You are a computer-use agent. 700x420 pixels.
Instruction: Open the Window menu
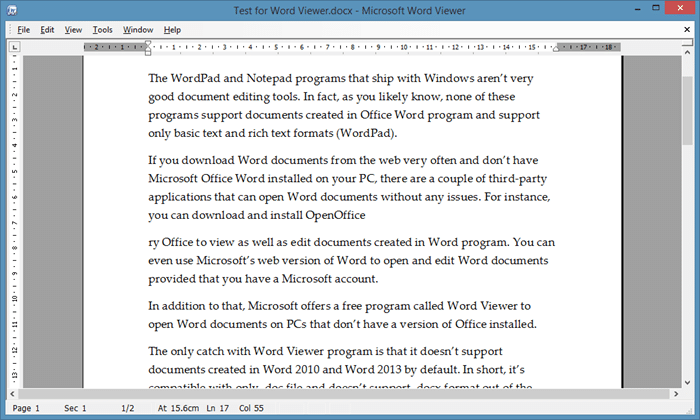(138, 30)
